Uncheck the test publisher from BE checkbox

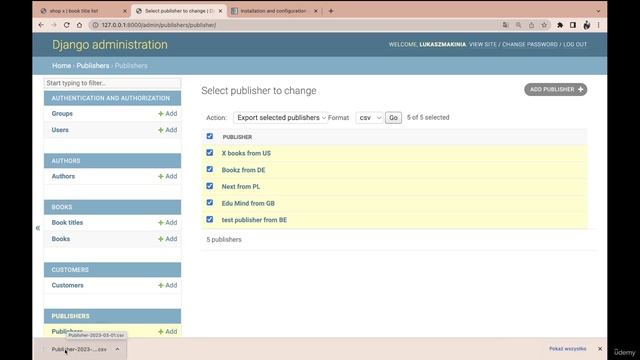(x=210, y=219)
